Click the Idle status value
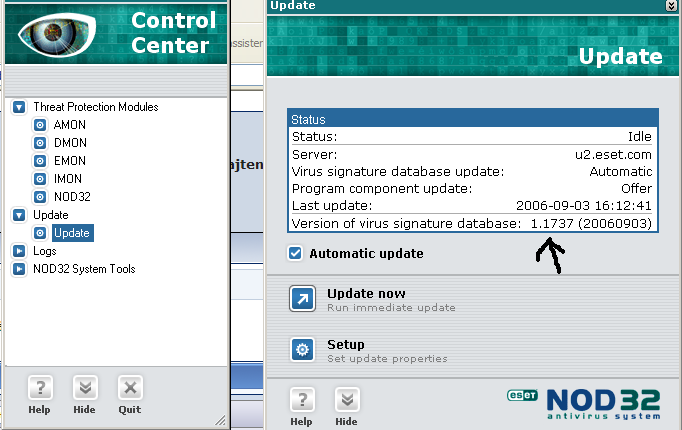682x430 pixels. (639, 137)
